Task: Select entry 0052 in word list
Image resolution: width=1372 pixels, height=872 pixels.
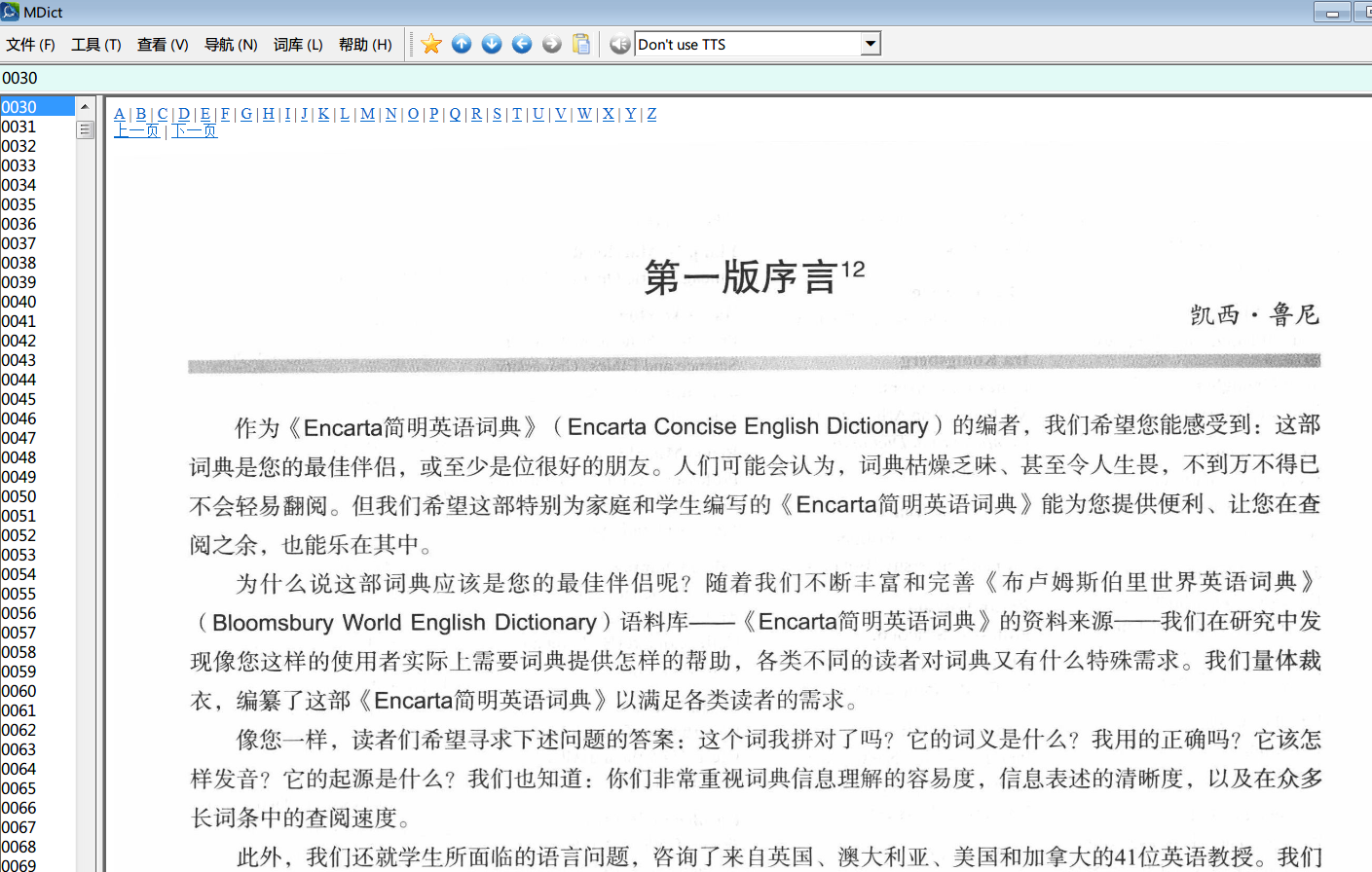Action: (37, 535)
